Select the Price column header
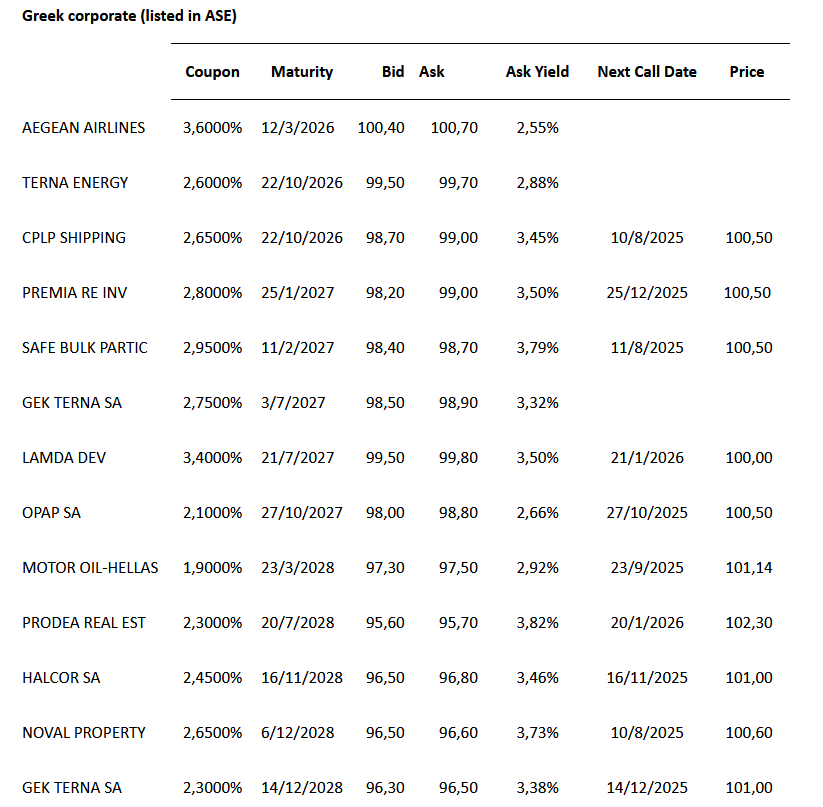This screenshot has width=823, height=807. [747, 72]
